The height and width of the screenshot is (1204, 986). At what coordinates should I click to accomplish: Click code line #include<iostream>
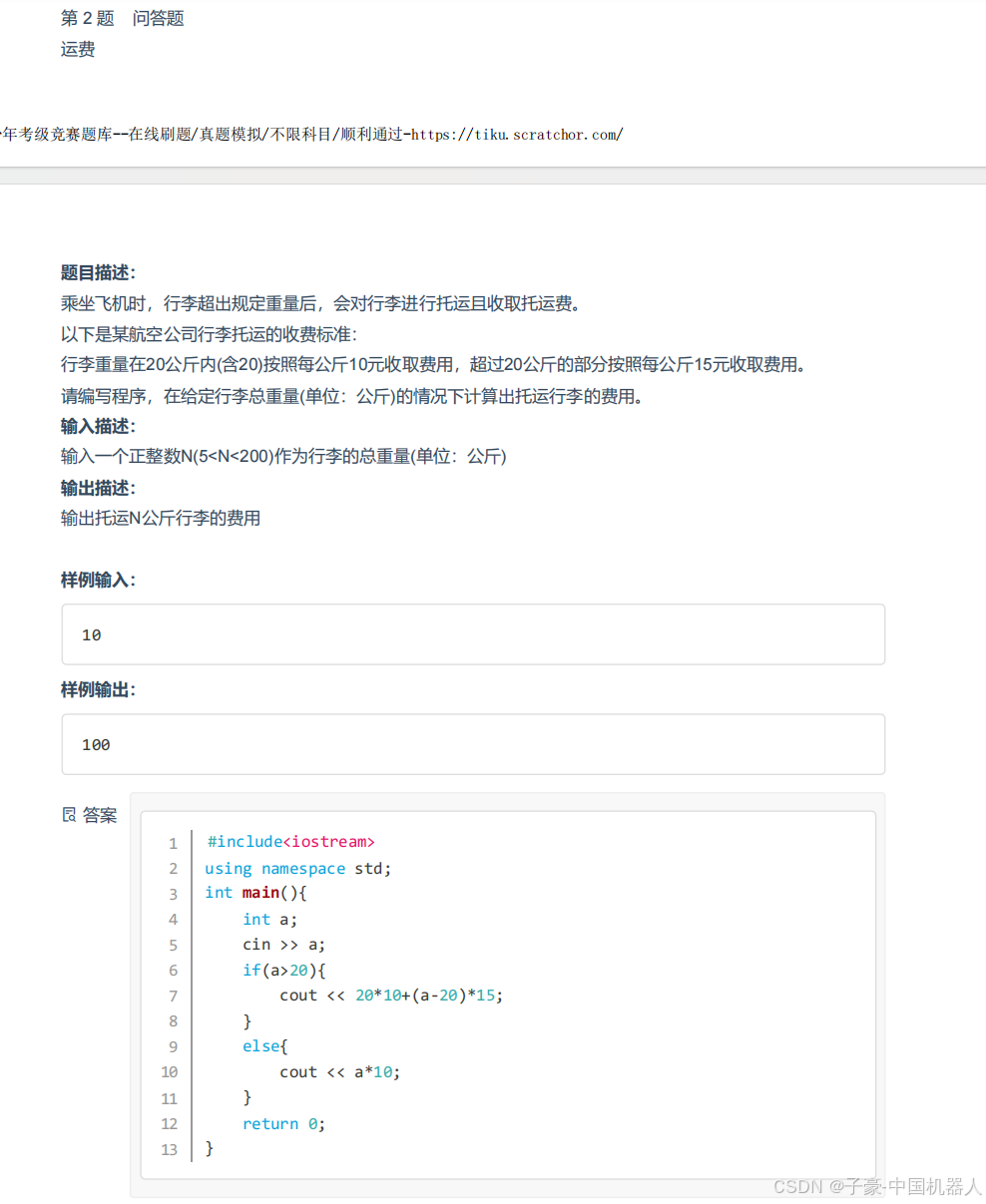(291, 842)
